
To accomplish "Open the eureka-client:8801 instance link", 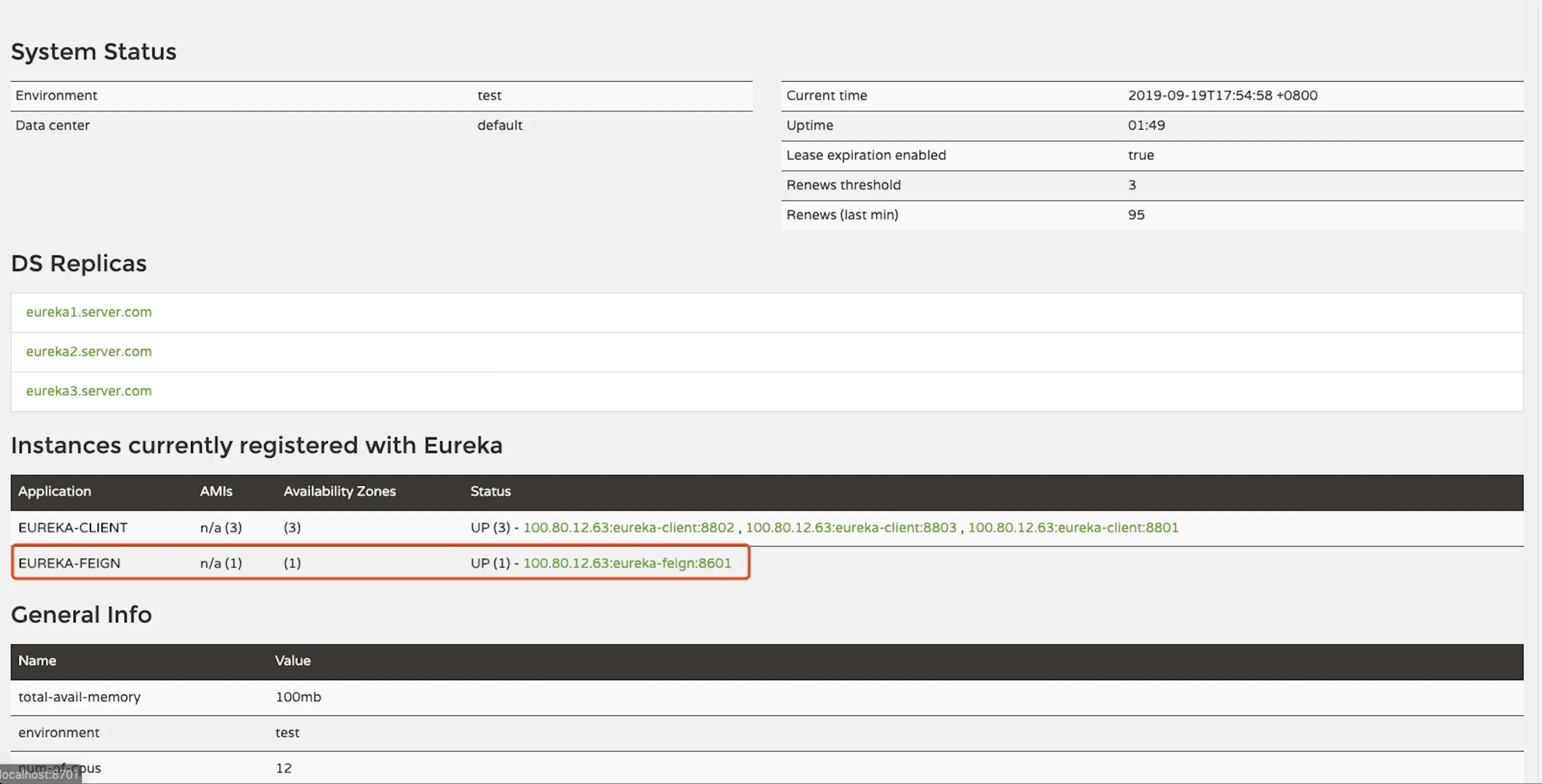I will [1073, 527].
